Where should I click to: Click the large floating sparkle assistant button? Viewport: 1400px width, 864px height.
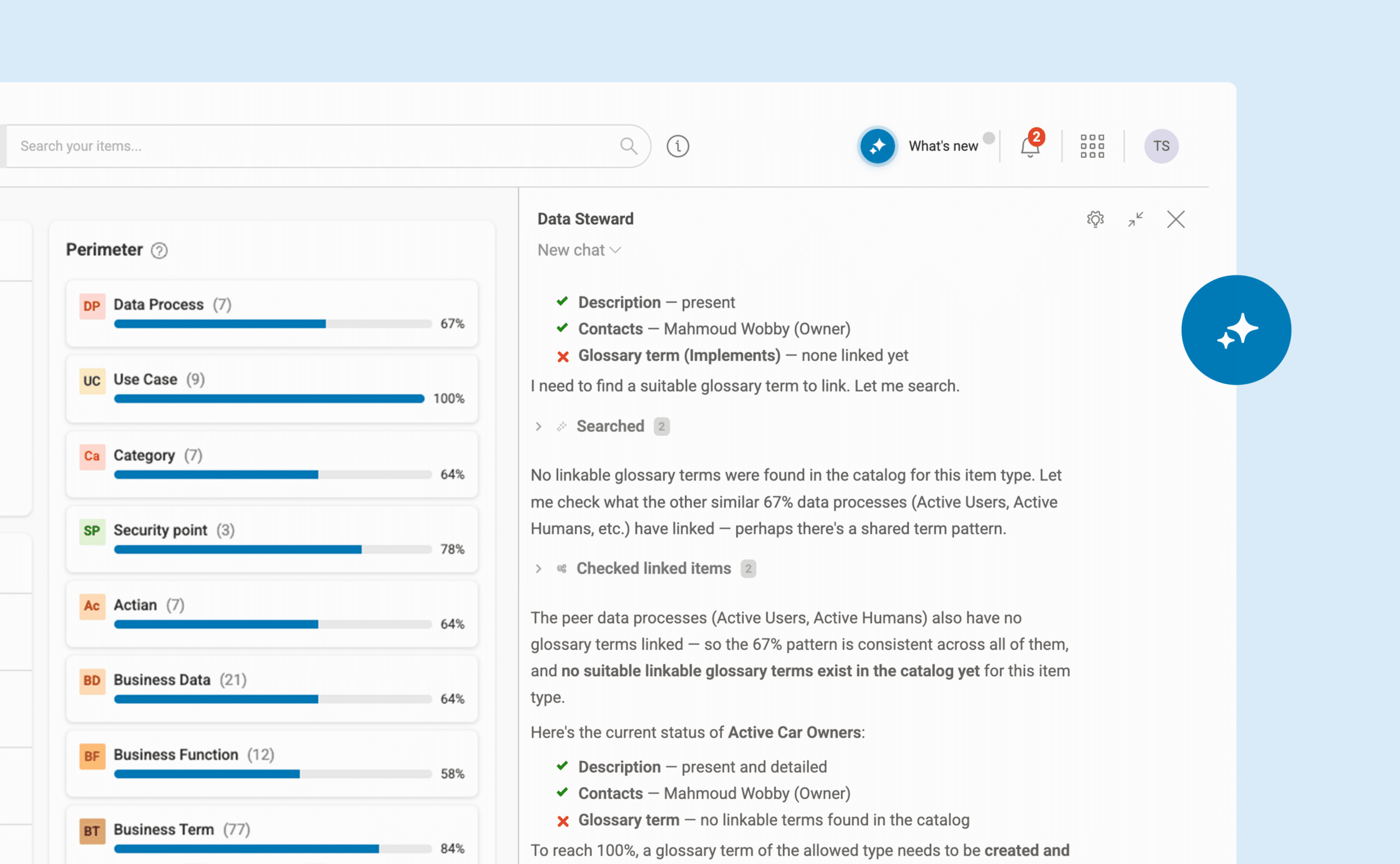pos(1236,330)
